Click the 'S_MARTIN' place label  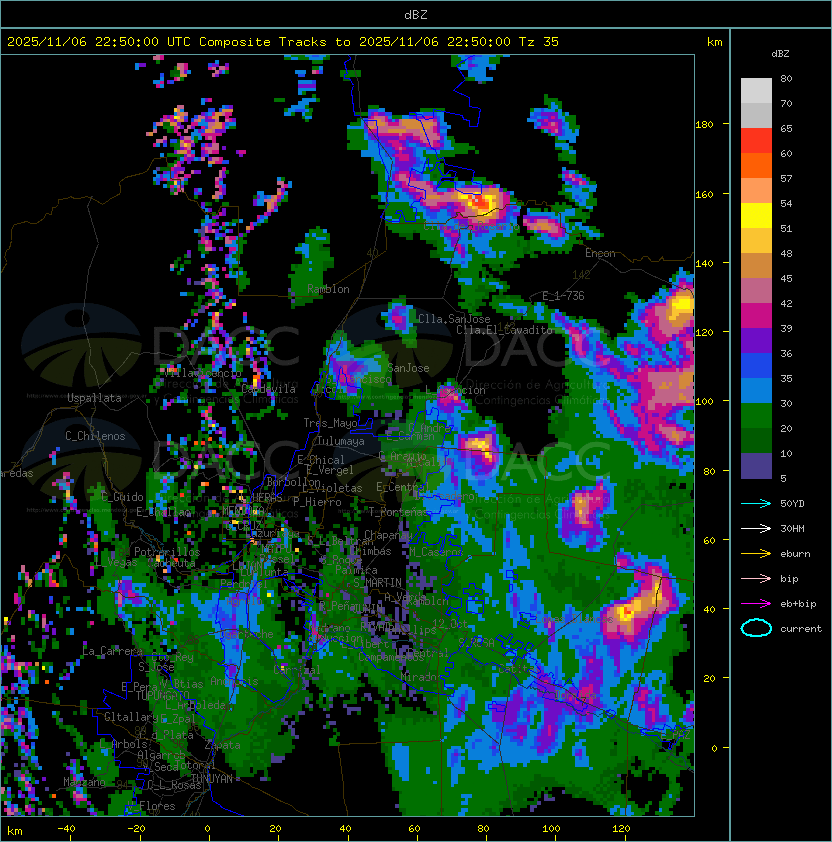tap(377, 583)
